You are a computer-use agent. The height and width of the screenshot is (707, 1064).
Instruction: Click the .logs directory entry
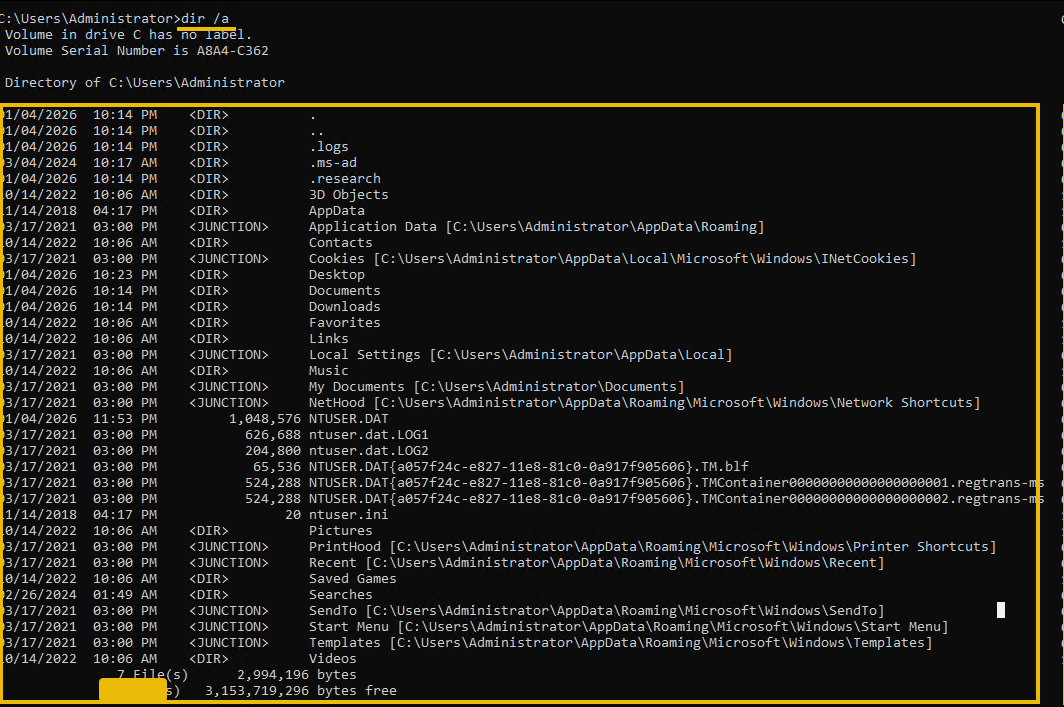coord(330,146)
